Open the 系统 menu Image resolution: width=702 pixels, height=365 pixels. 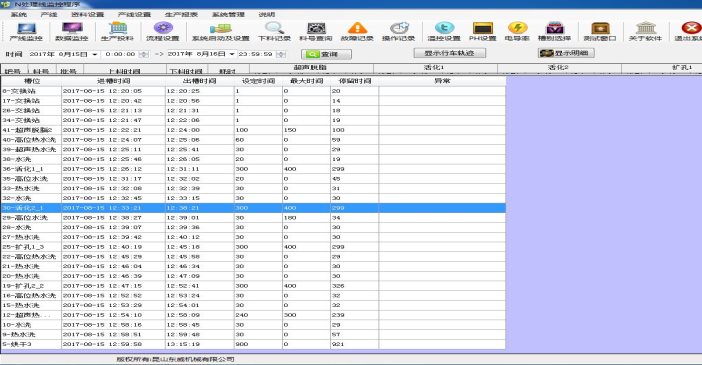point(18,15)
